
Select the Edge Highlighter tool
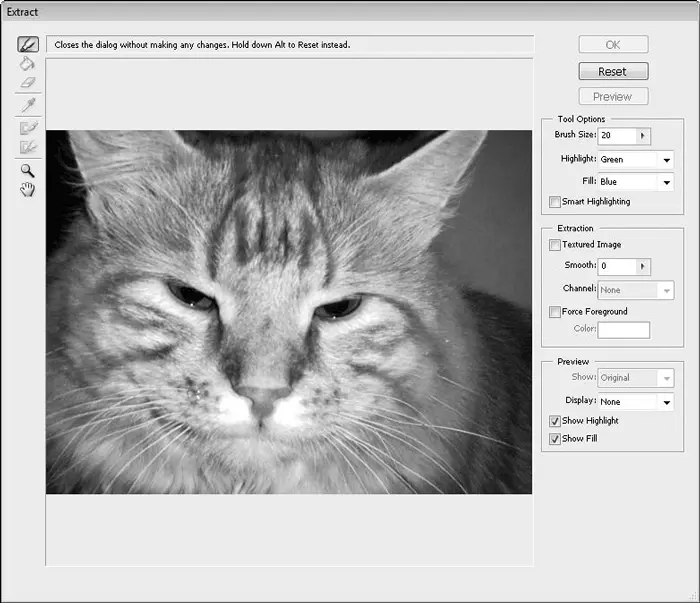[x=28, y=45]
